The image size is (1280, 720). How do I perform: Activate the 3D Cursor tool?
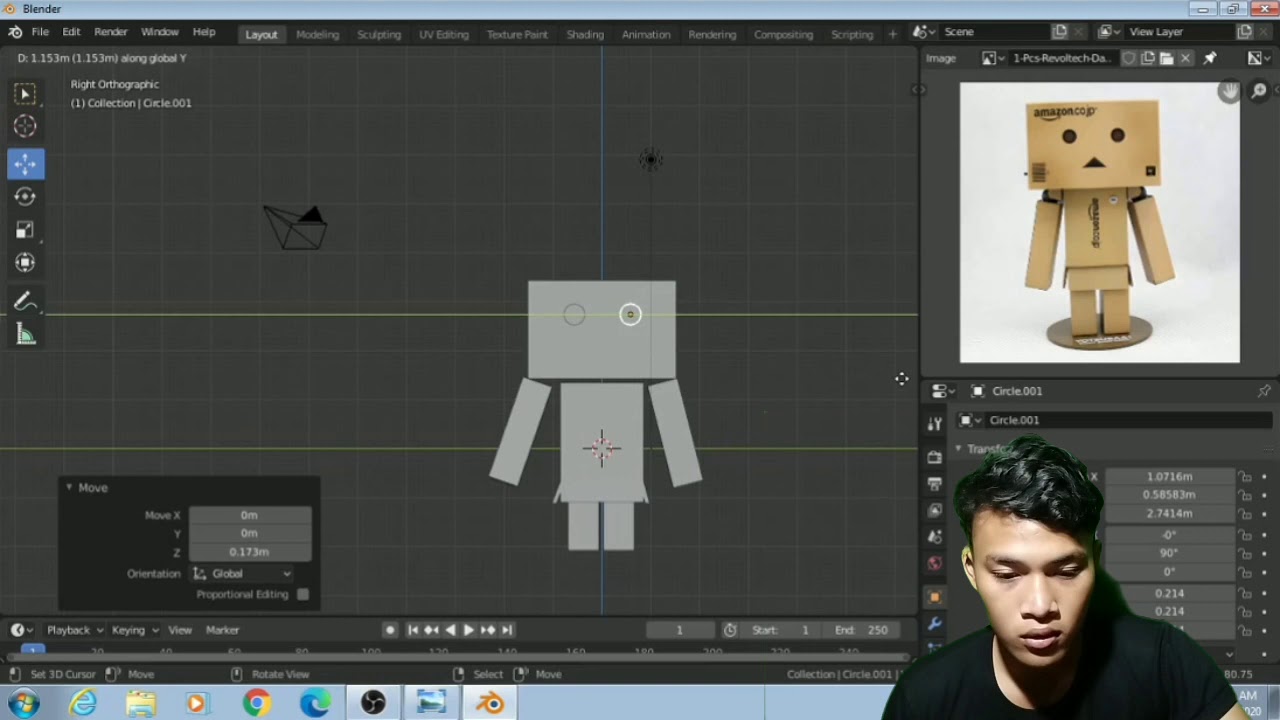25,126
